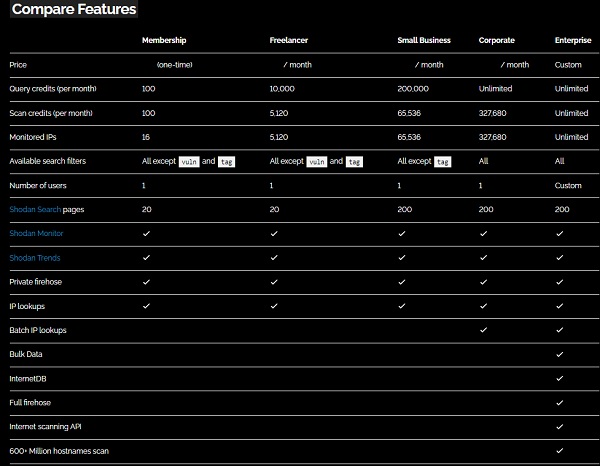
Task: Click Shodan Trends checkmark for Small Business
Action: point(402,257)
